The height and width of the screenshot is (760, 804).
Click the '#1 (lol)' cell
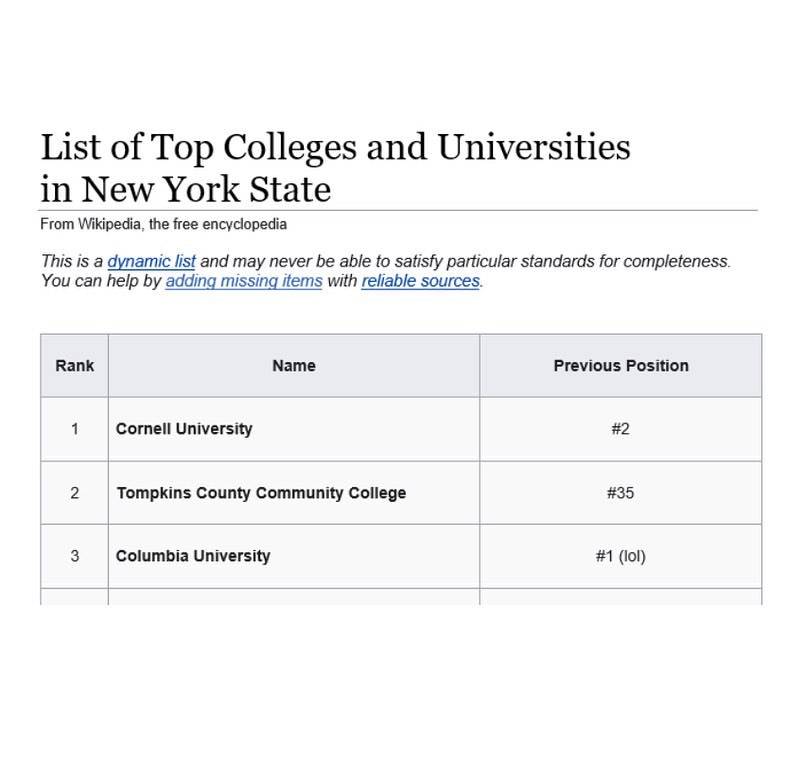click(620, 556)
